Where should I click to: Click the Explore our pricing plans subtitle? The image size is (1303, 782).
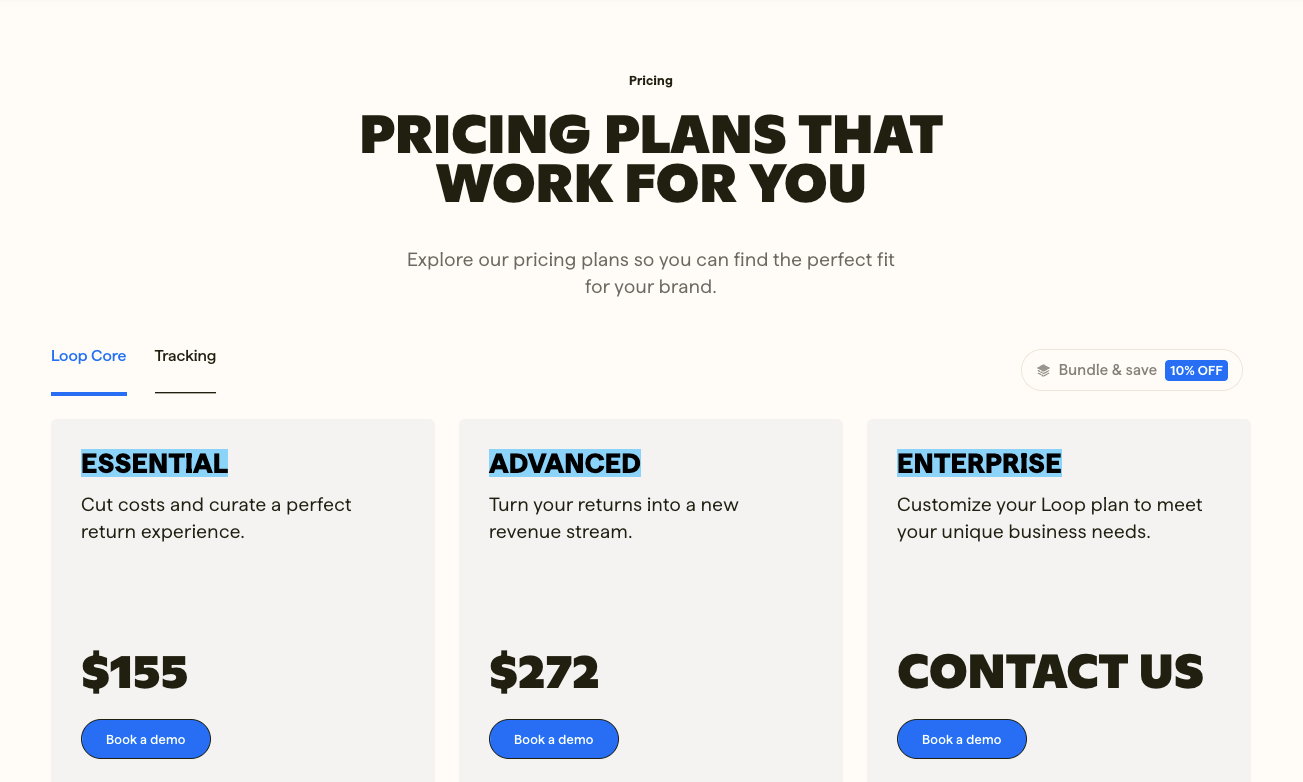pyautogui.click(x=651, y=273)
